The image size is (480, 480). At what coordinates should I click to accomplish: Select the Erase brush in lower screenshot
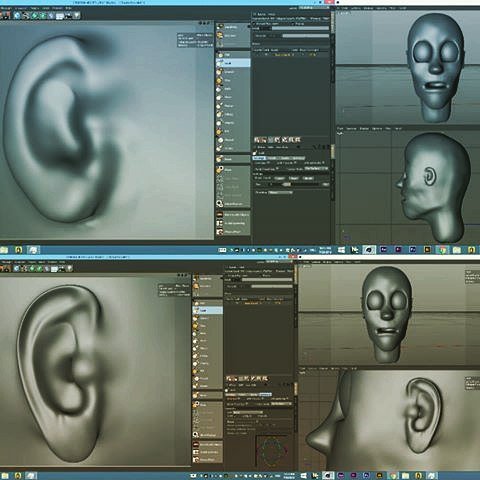[x=207, y=395]
